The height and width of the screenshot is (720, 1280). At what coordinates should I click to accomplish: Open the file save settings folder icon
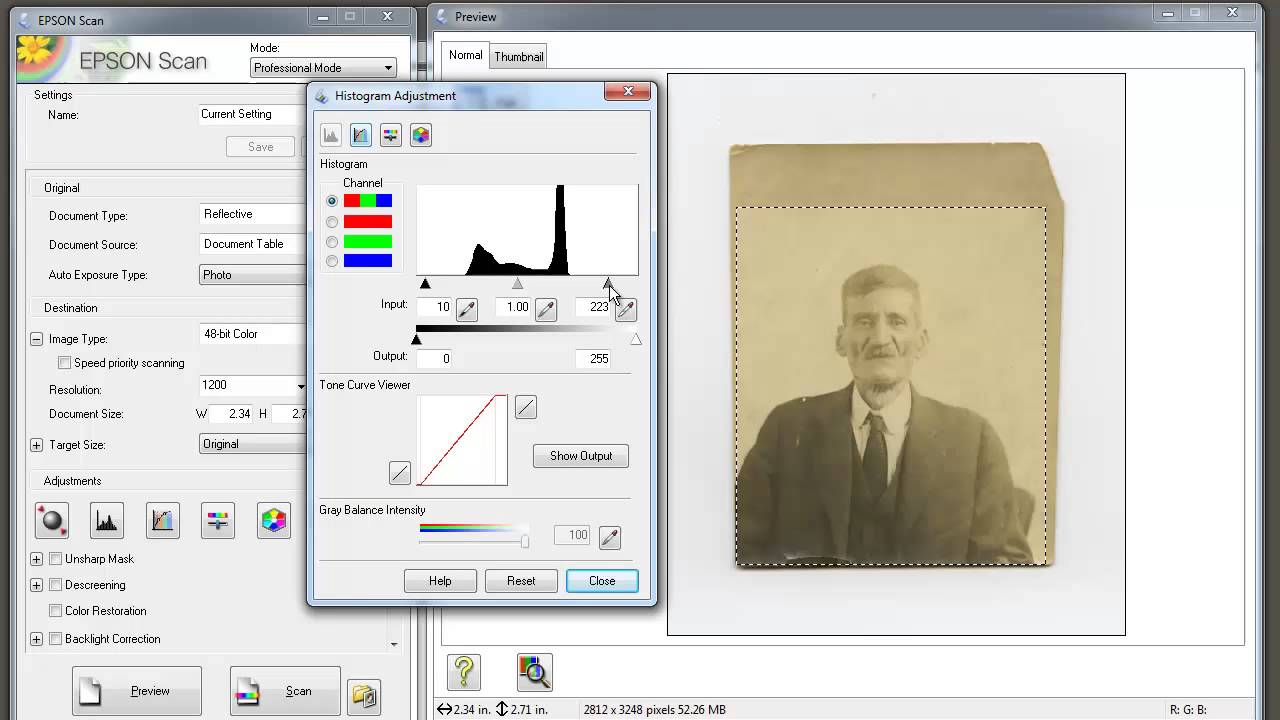[364, 696]
